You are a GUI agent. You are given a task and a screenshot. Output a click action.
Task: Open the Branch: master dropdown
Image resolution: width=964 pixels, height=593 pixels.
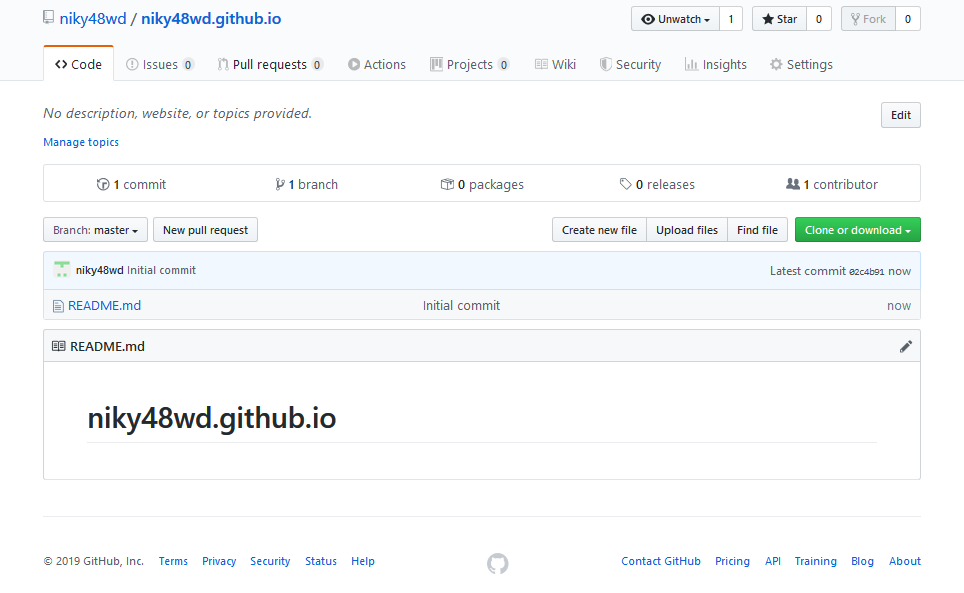[95, 229]
